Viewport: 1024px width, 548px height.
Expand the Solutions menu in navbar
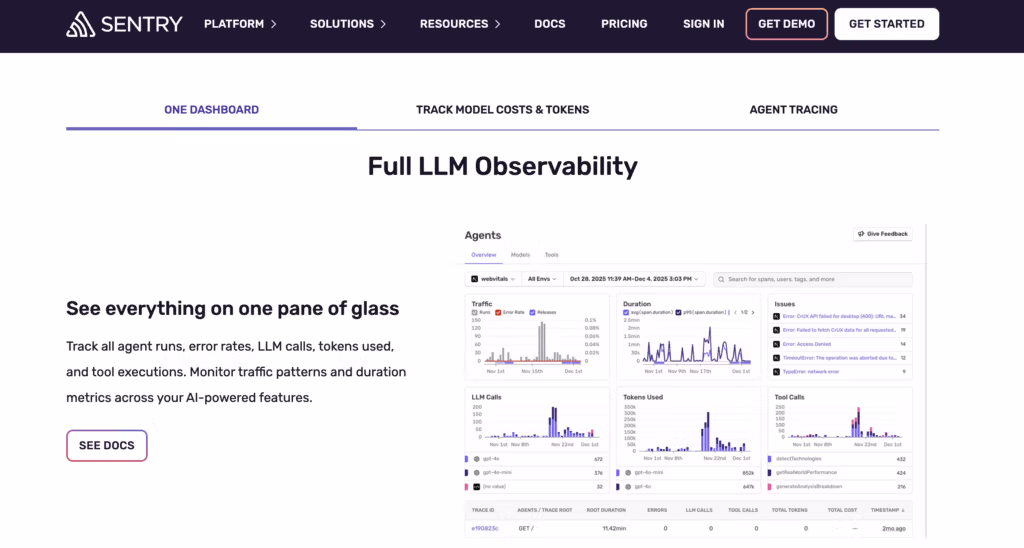pyautogui.click(x=348, y=24)
